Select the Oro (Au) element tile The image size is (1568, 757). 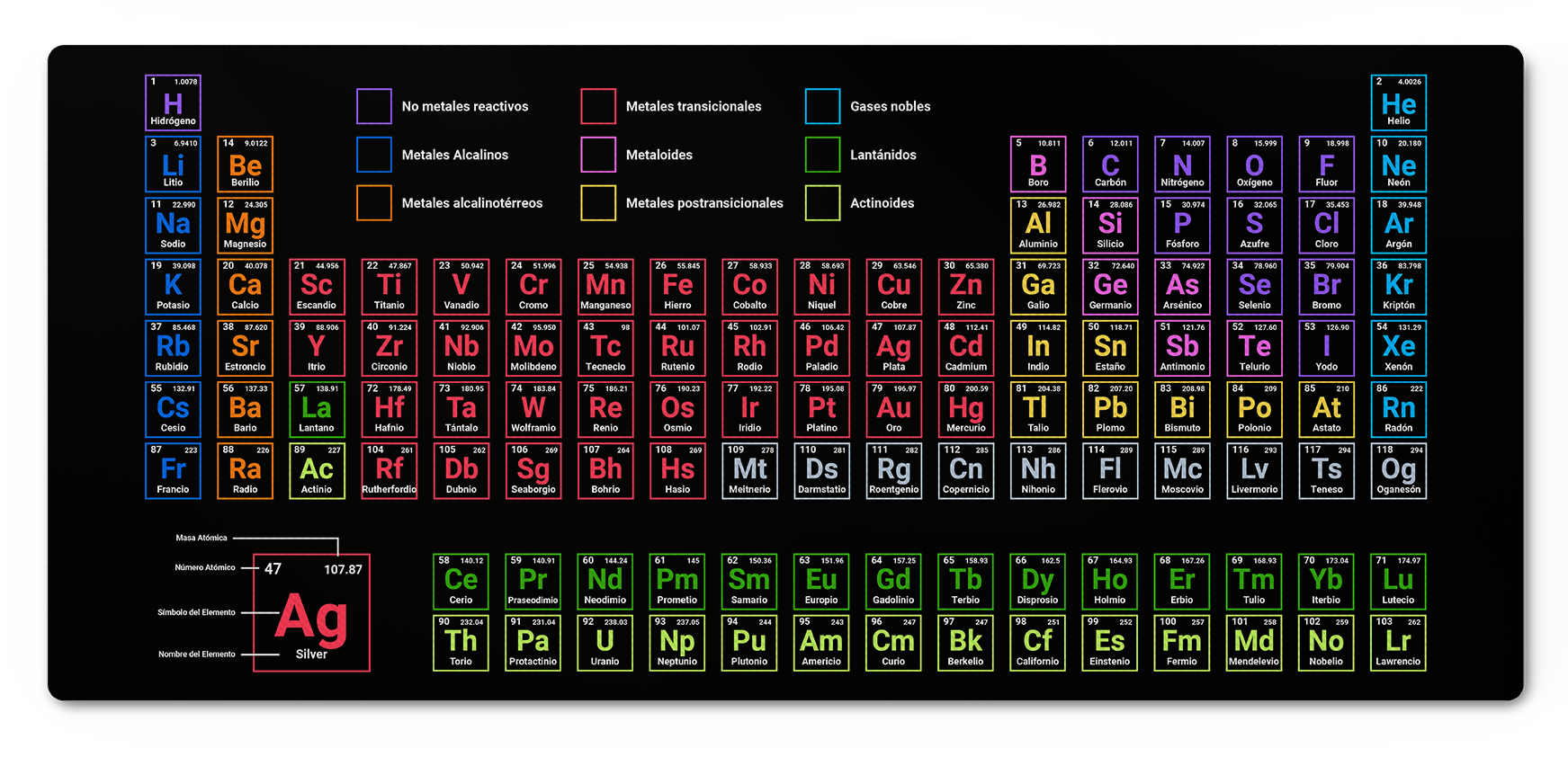[893, 410]
